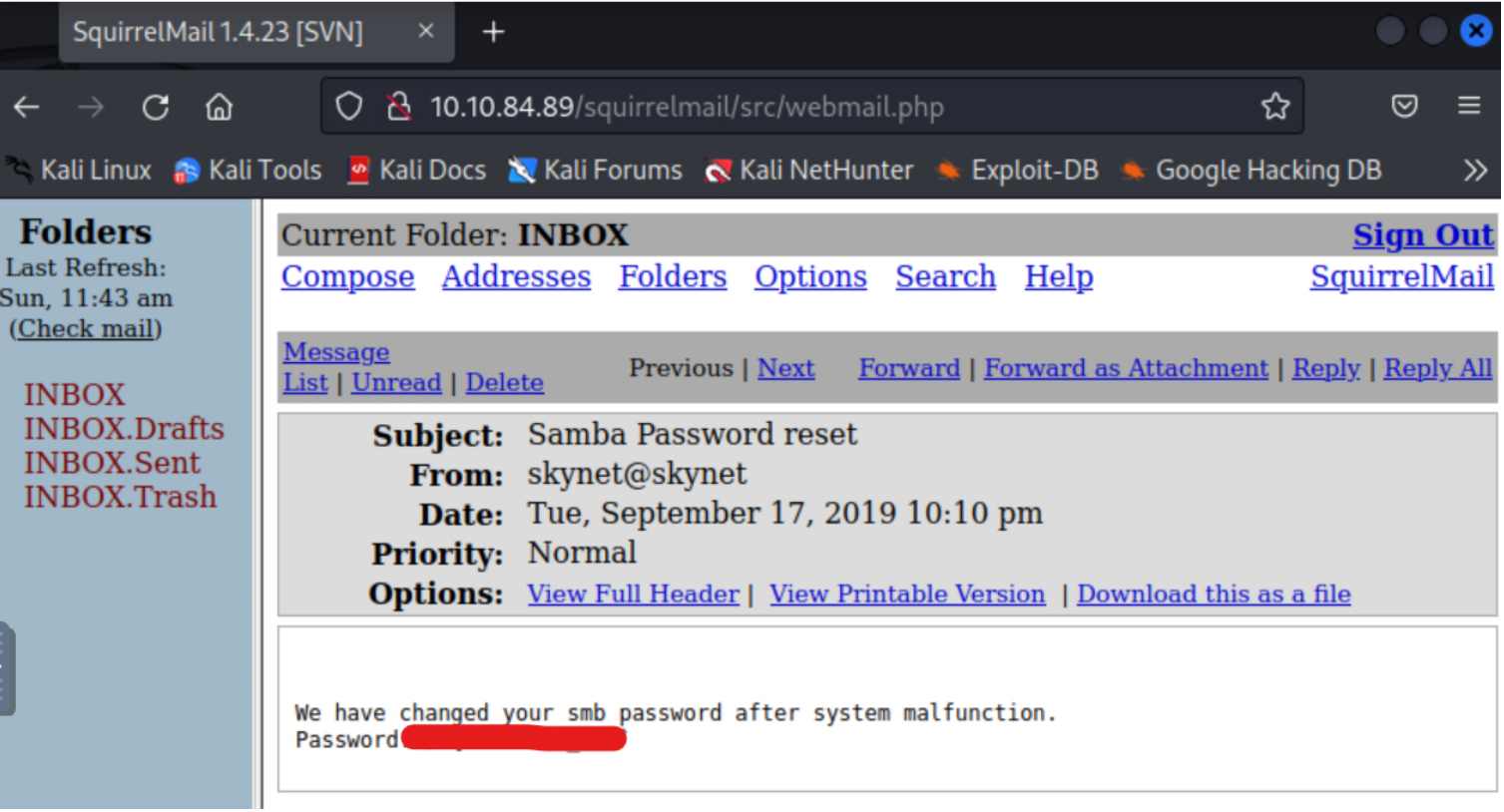Open the Exploit-DB bookmark
1504x812 pixels.
(x=1018, y=171)
